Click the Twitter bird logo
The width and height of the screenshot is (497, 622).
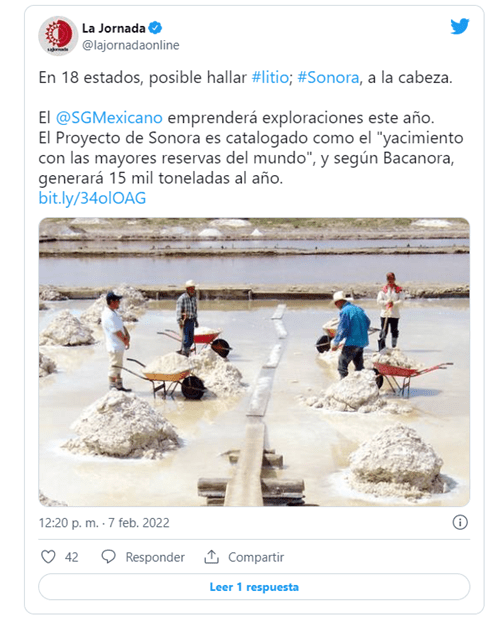(460, 26)
